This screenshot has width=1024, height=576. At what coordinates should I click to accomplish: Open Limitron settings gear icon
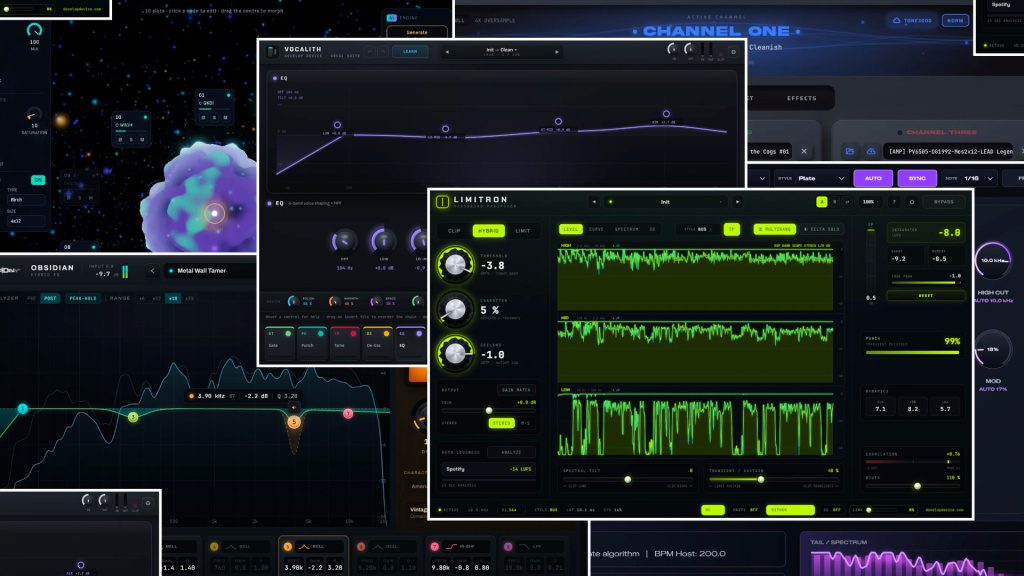coord(912,202)
